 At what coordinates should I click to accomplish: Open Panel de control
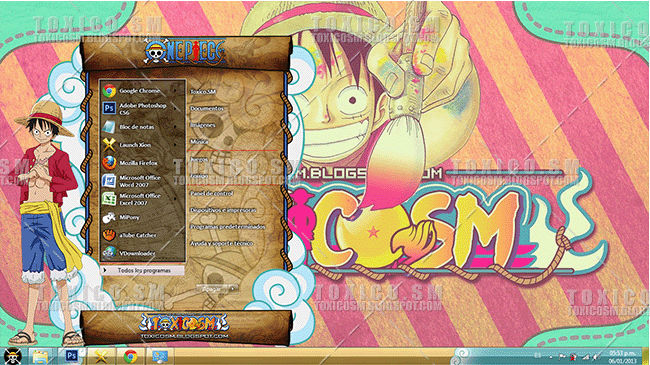211,194
